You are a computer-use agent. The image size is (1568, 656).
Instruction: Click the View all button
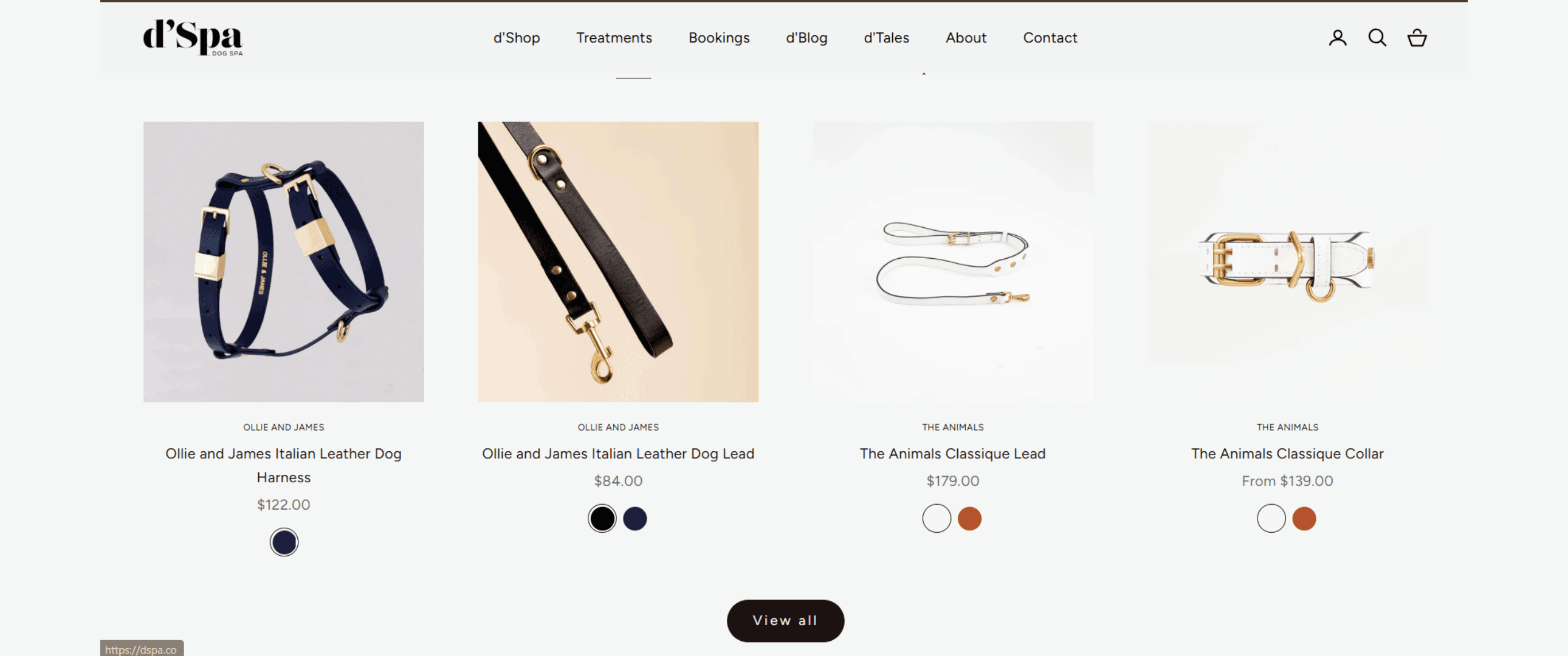[x=785, y=620]
